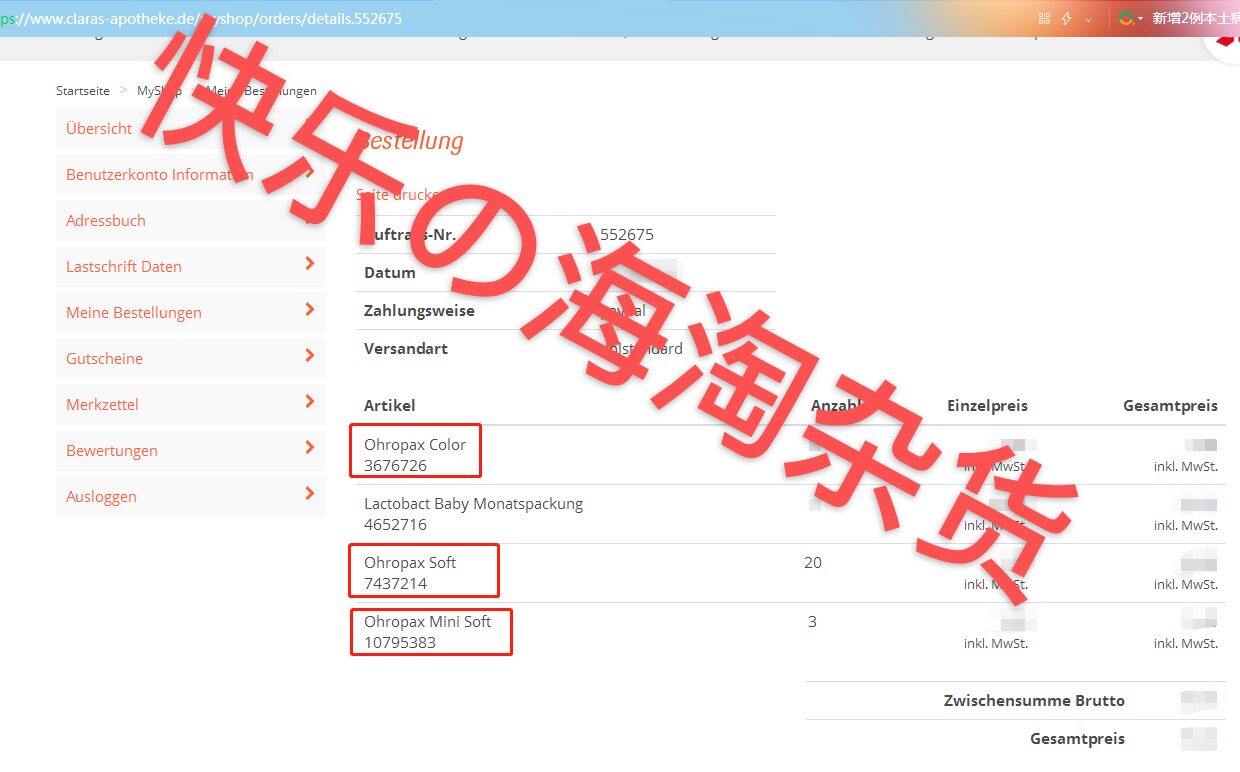Click the claras-apotheke.de URL in address bar
The image size is (1240, 772).
coord(202,18)
